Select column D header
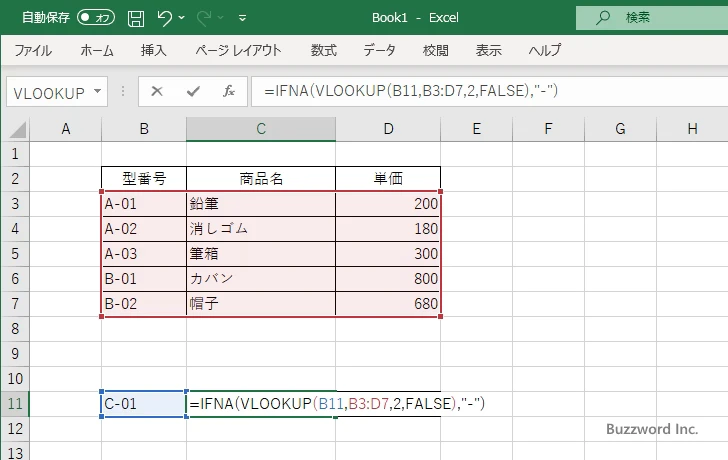 [388, 129]
